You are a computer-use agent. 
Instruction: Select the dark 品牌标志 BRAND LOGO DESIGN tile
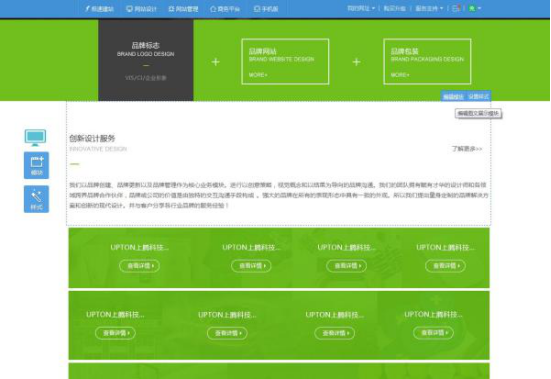pyautogui.click(x=145, y=60)
